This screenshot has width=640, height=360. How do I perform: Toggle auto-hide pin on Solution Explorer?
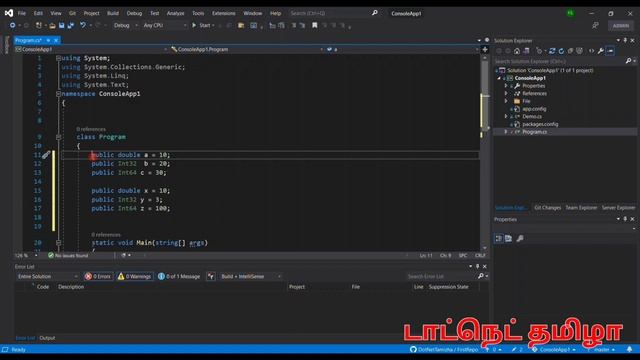(x=625, y=40)
